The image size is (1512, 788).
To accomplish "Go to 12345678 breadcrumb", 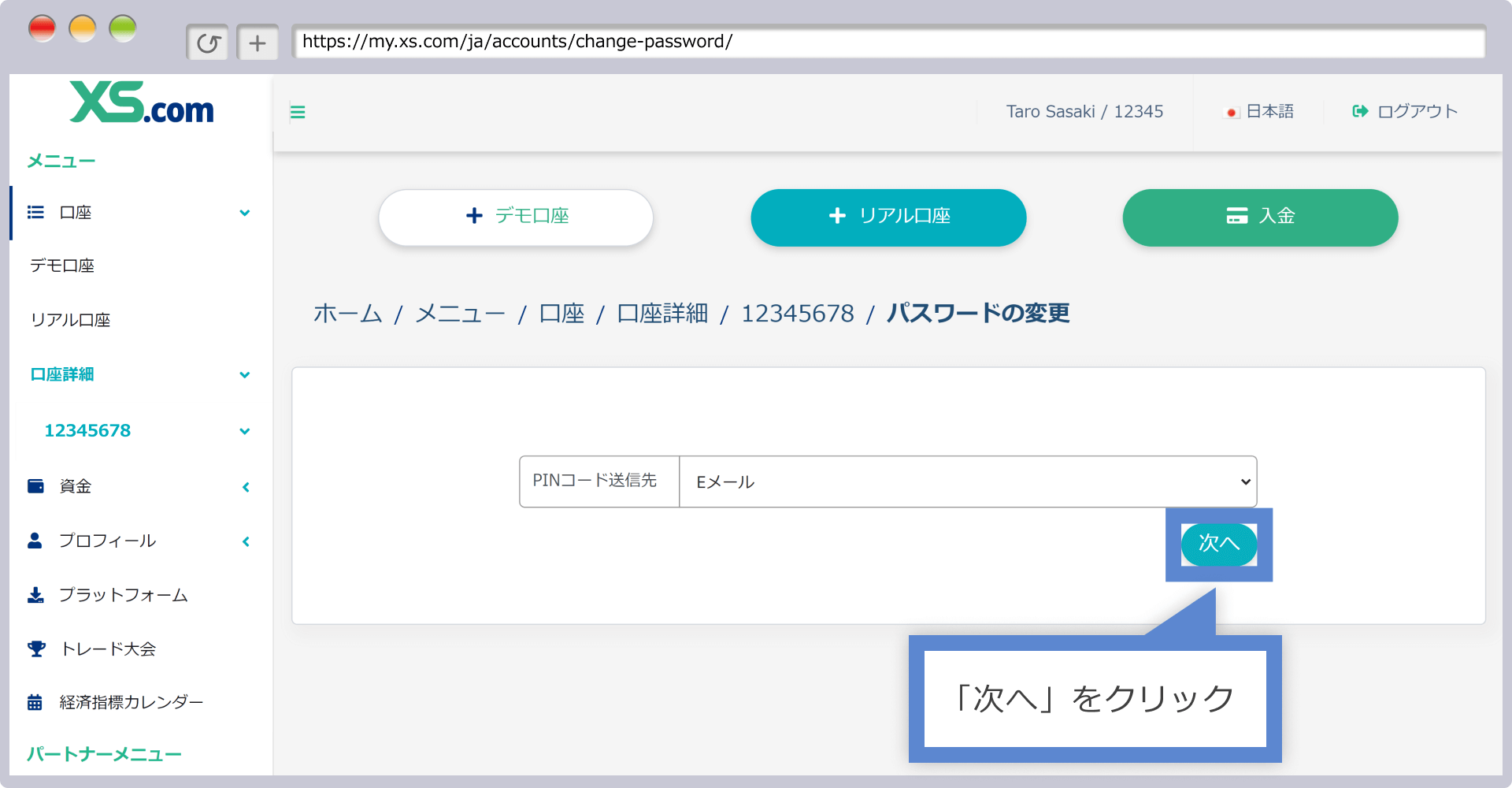I will pyautogui.click(x=798, y=314).
